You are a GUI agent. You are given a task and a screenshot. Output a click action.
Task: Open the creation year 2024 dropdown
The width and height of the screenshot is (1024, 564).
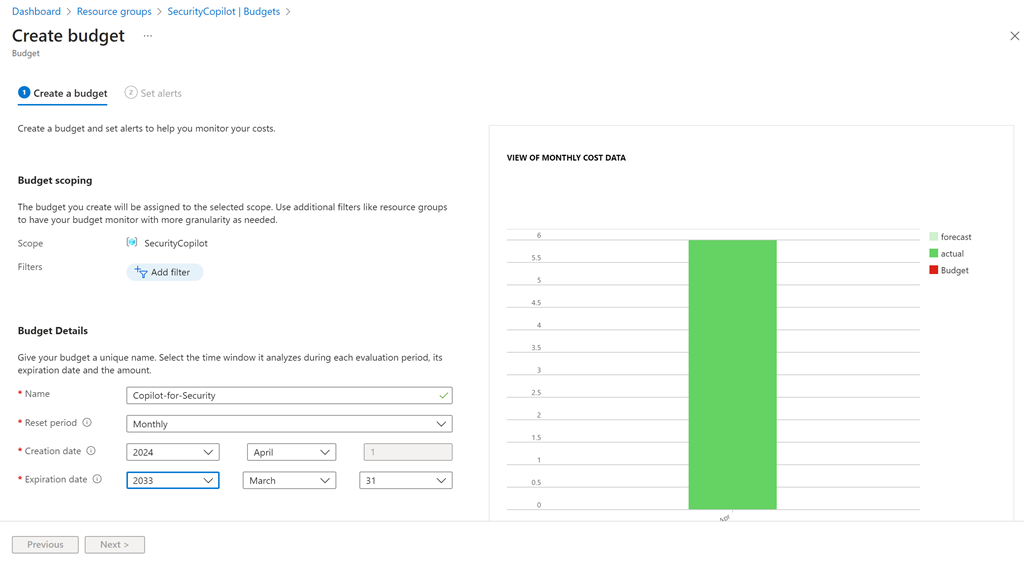point(173,452)
